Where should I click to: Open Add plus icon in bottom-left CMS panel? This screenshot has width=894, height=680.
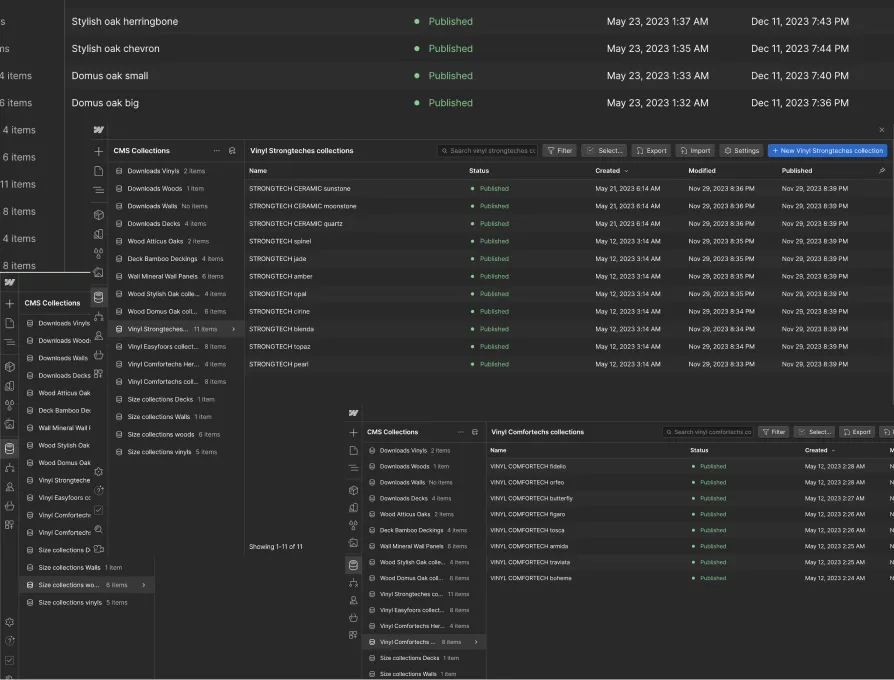point(10,304)
